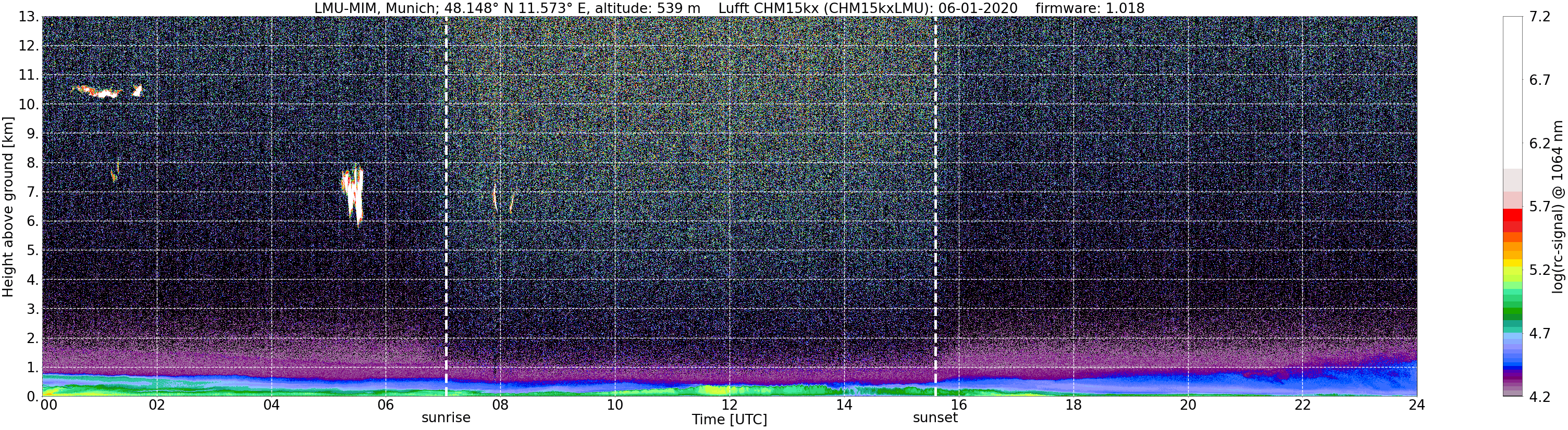Click the time axis tick '22'
The width and height of the screenshot is (1568, 430).
[1302, 405]
